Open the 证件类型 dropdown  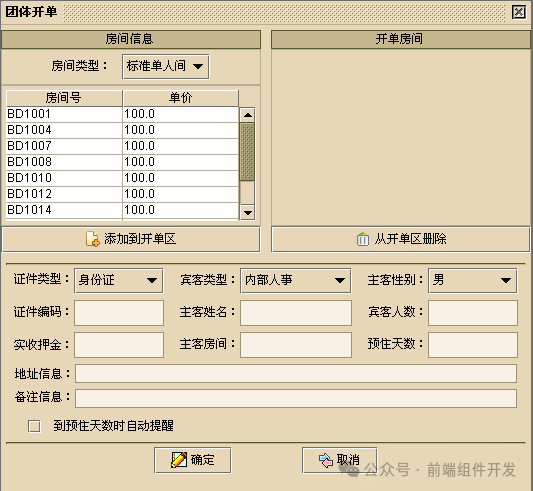[119, 281]
